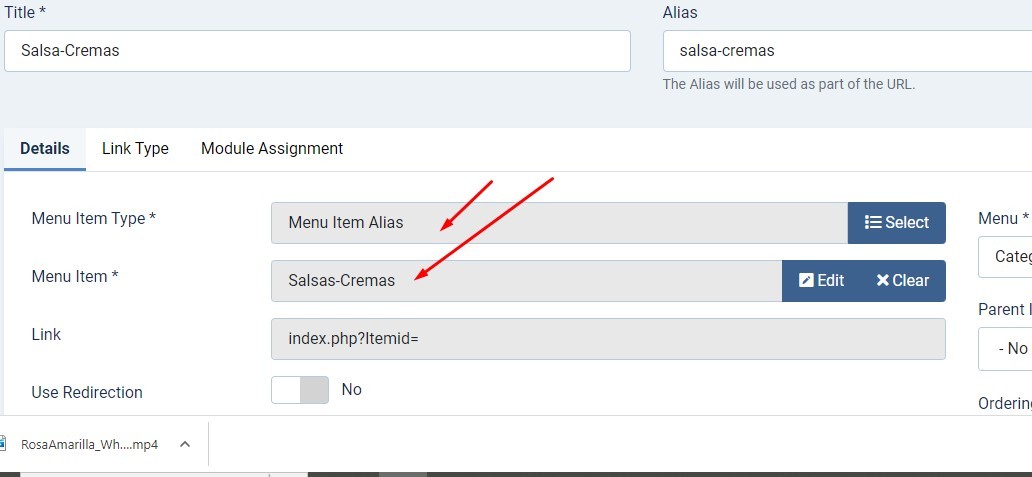Switch to the Details tab
1032x477 pixels.
pos(45,149)
